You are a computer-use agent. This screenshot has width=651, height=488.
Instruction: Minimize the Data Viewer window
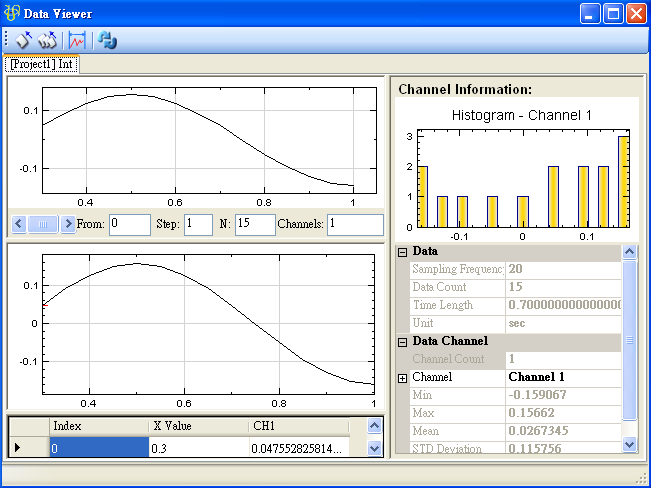[590, 14]
